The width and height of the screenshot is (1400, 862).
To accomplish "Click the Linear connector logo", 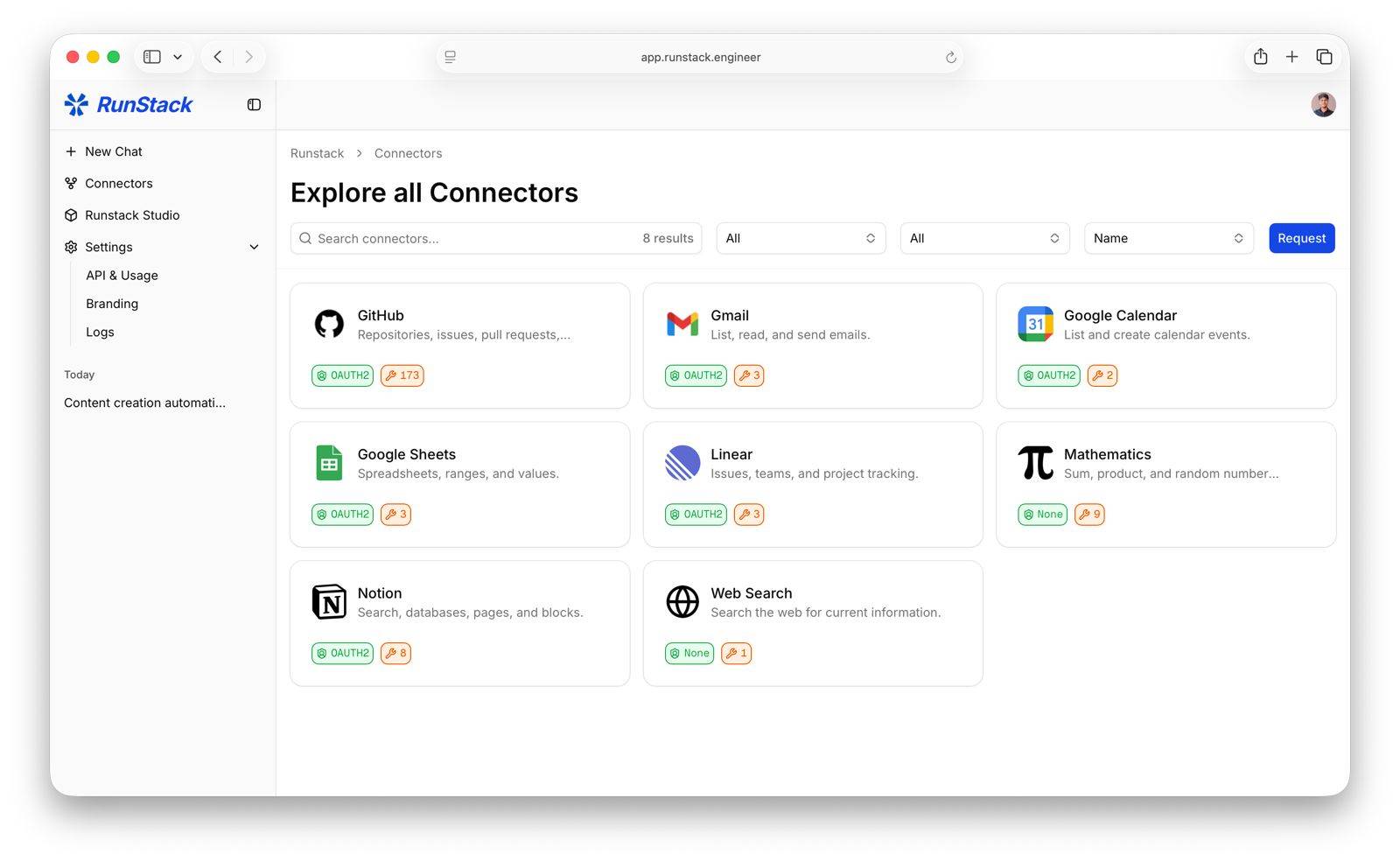I will coord(682,463).
